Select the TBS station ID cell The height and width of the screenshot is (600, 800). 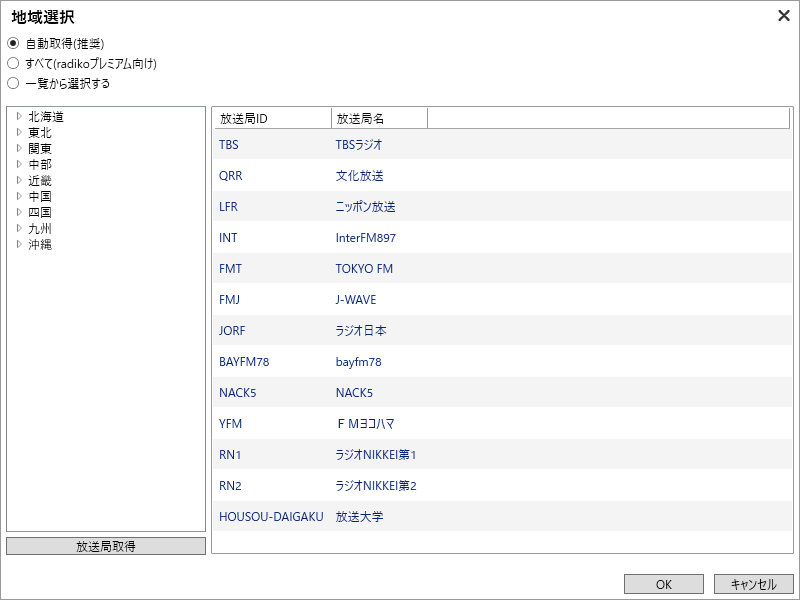[229, 144]
